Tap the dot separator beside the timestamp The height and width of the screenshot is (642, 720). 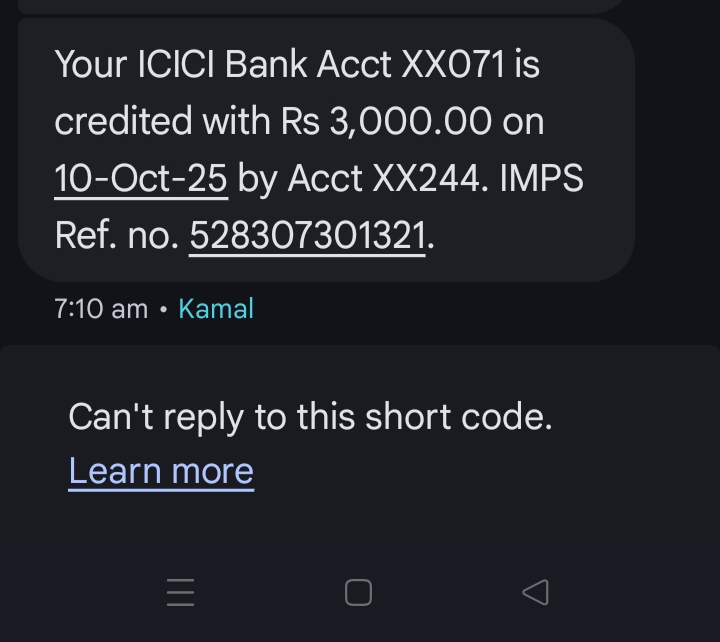pos(163,310)
